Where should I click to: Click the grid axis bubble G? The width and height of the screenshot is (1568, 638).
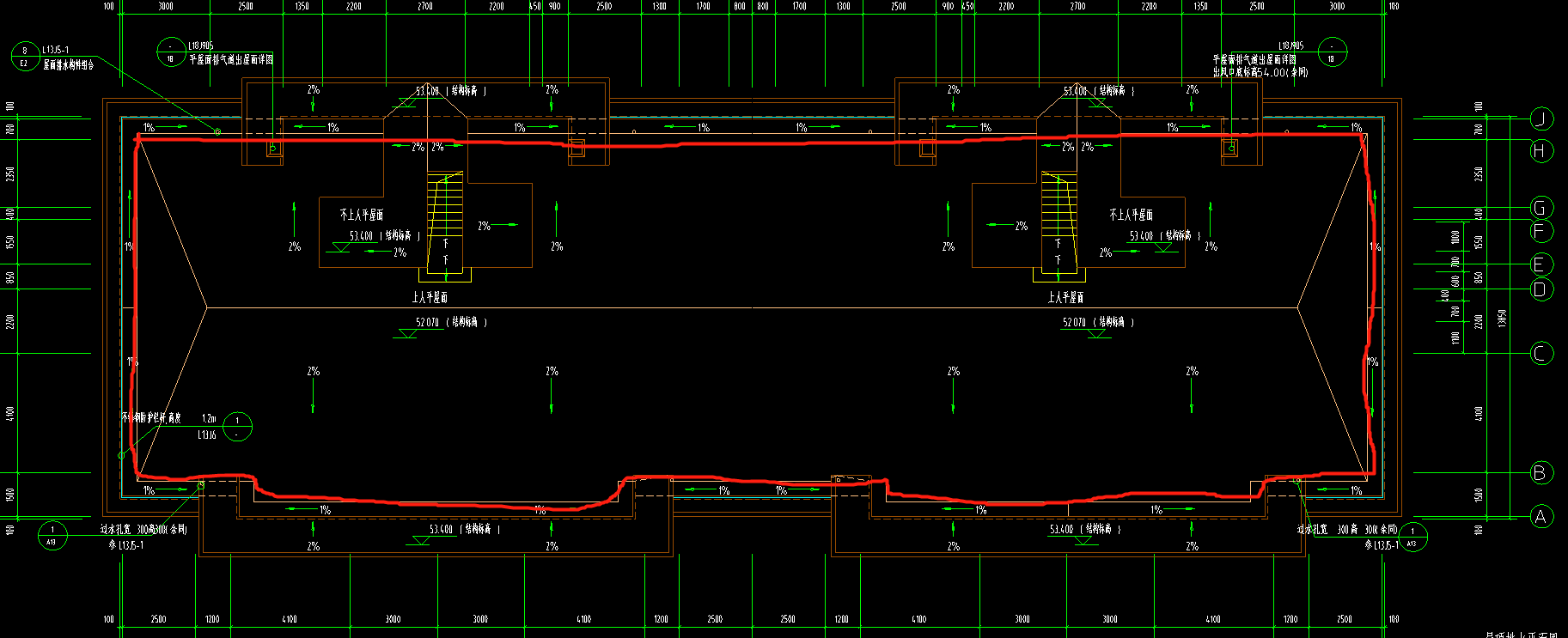point(1542,208)
